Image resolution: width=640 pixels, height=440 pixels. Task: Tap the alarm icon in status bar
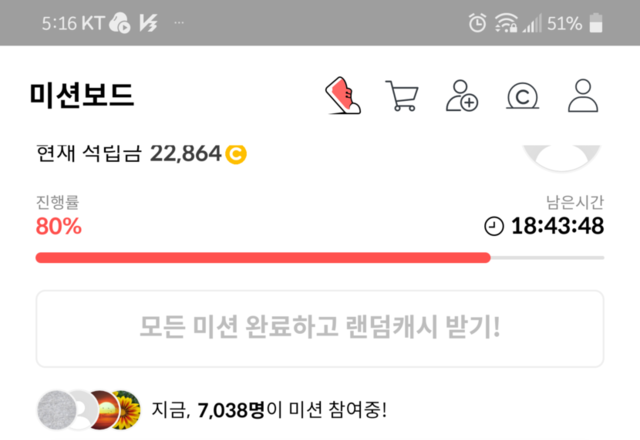point(477,23)
